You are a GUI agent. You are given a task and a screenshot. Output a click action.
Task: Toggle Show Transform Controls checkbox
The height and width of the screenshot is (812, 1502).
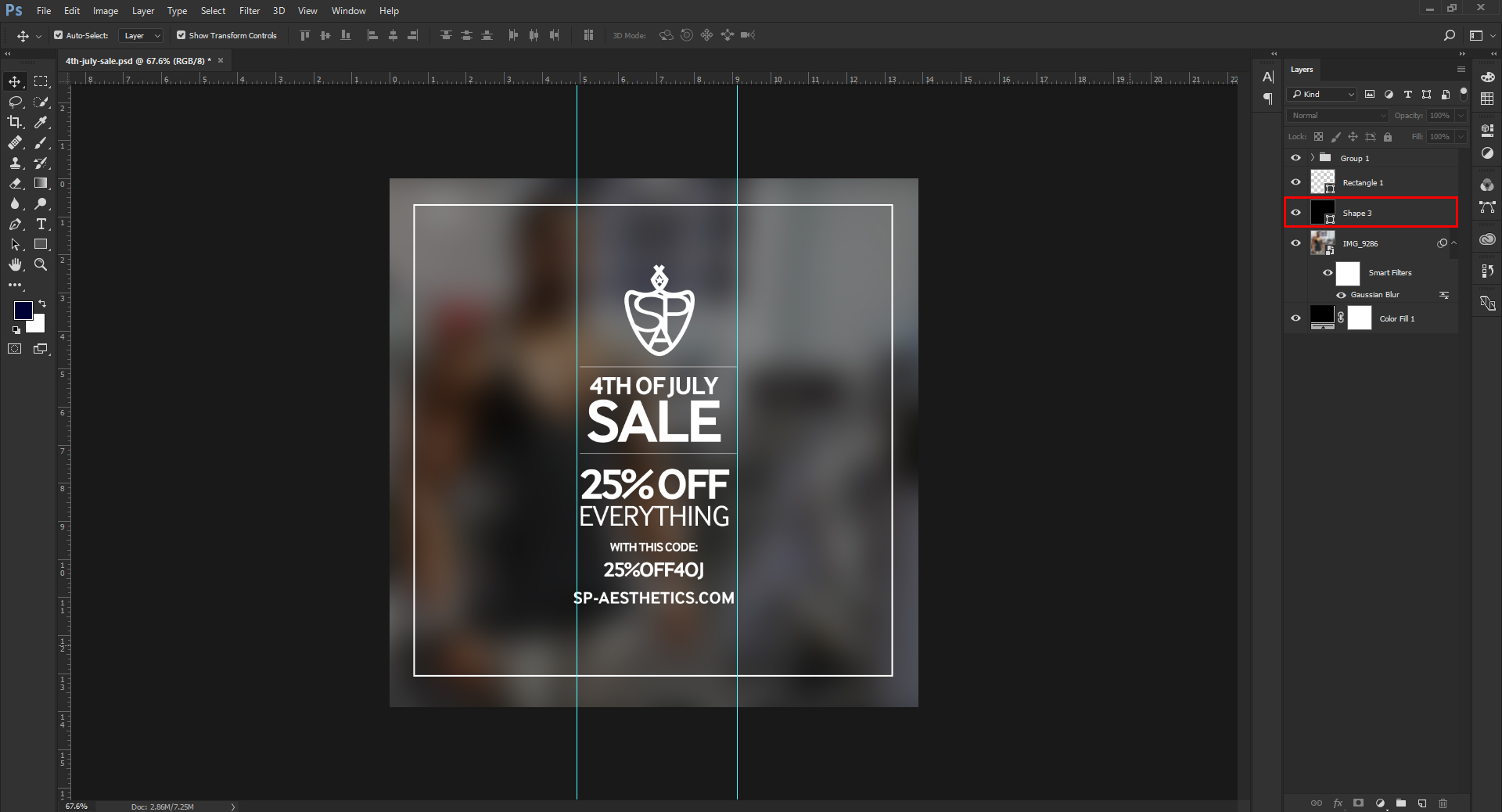[181, 35]
